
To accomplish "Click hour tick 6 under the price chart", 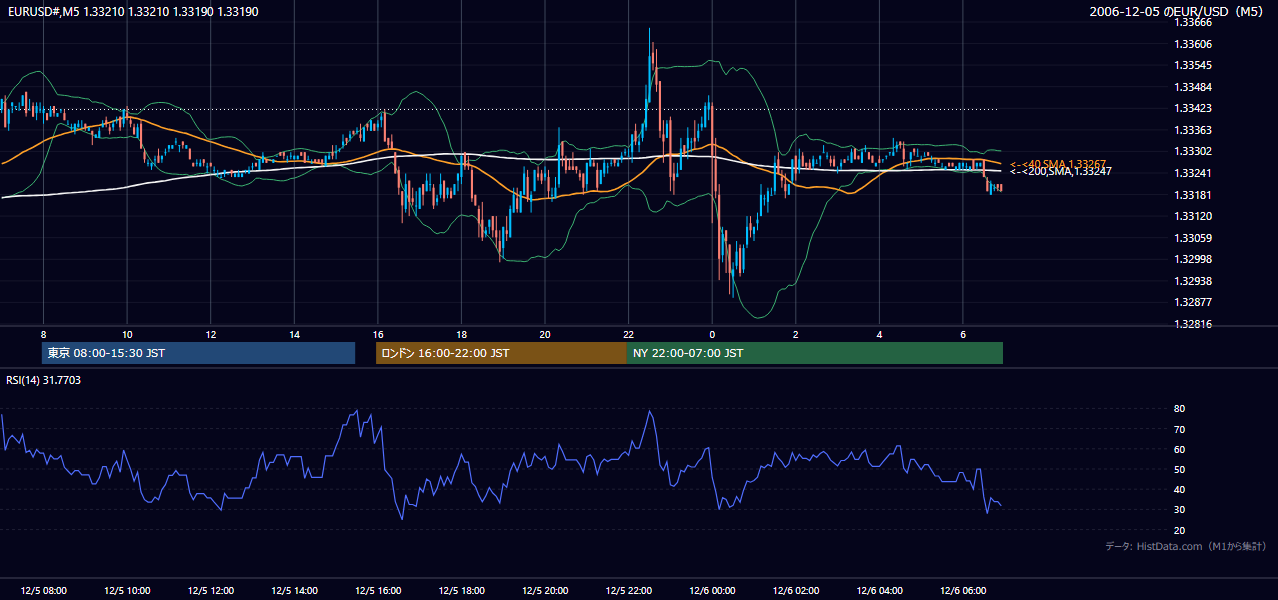I will 963,334.
